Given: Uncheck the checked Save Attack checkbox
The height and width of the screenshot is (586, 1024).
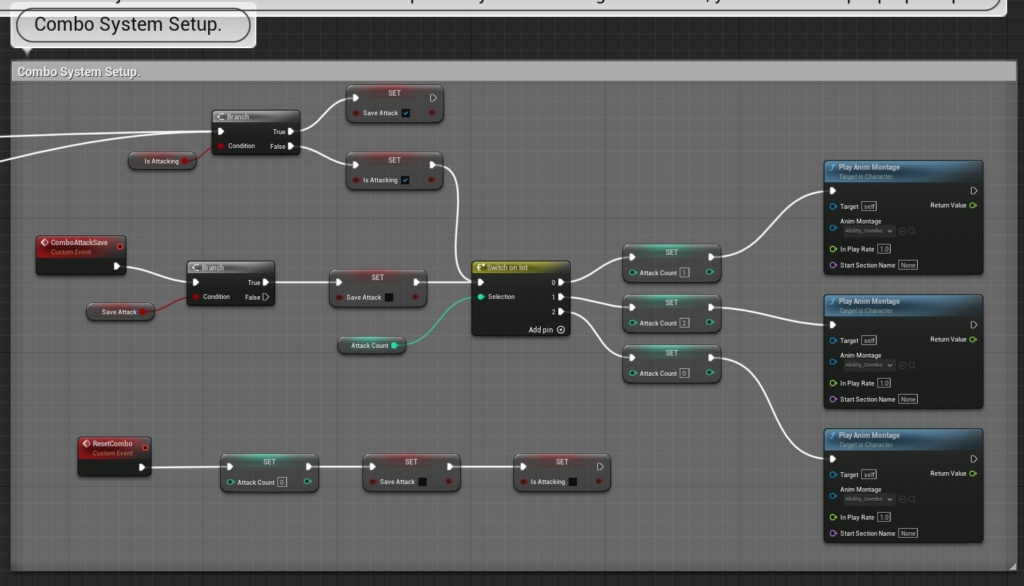Looking at the screenshot, I should click(x=406, y=113).
